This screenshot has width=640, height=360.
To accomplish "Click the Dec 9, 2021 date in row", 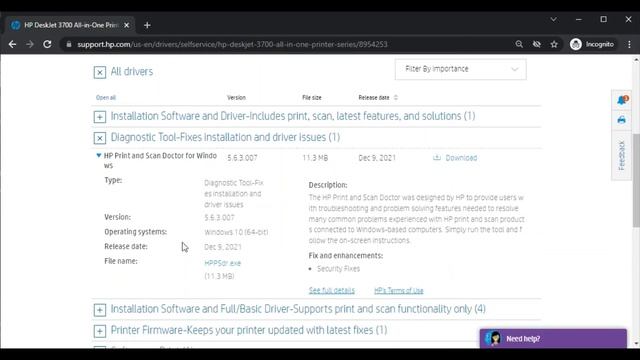I will click(x=377, y=158).
